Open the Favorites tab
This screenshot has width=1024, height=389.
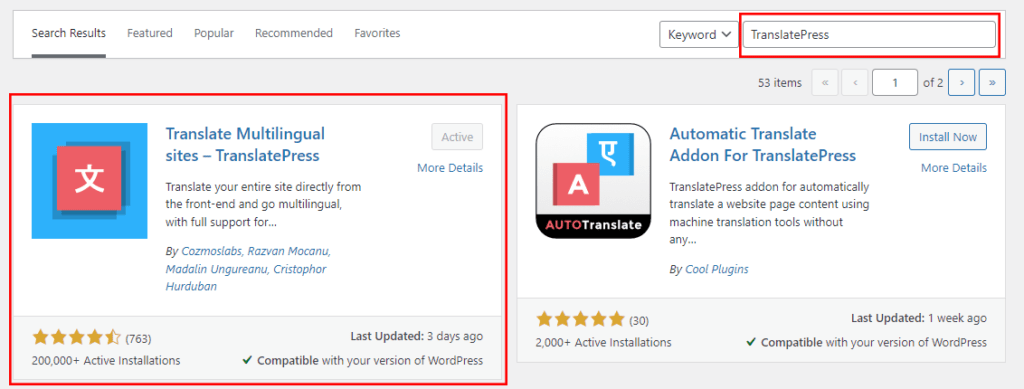click(x=377, y=33)
